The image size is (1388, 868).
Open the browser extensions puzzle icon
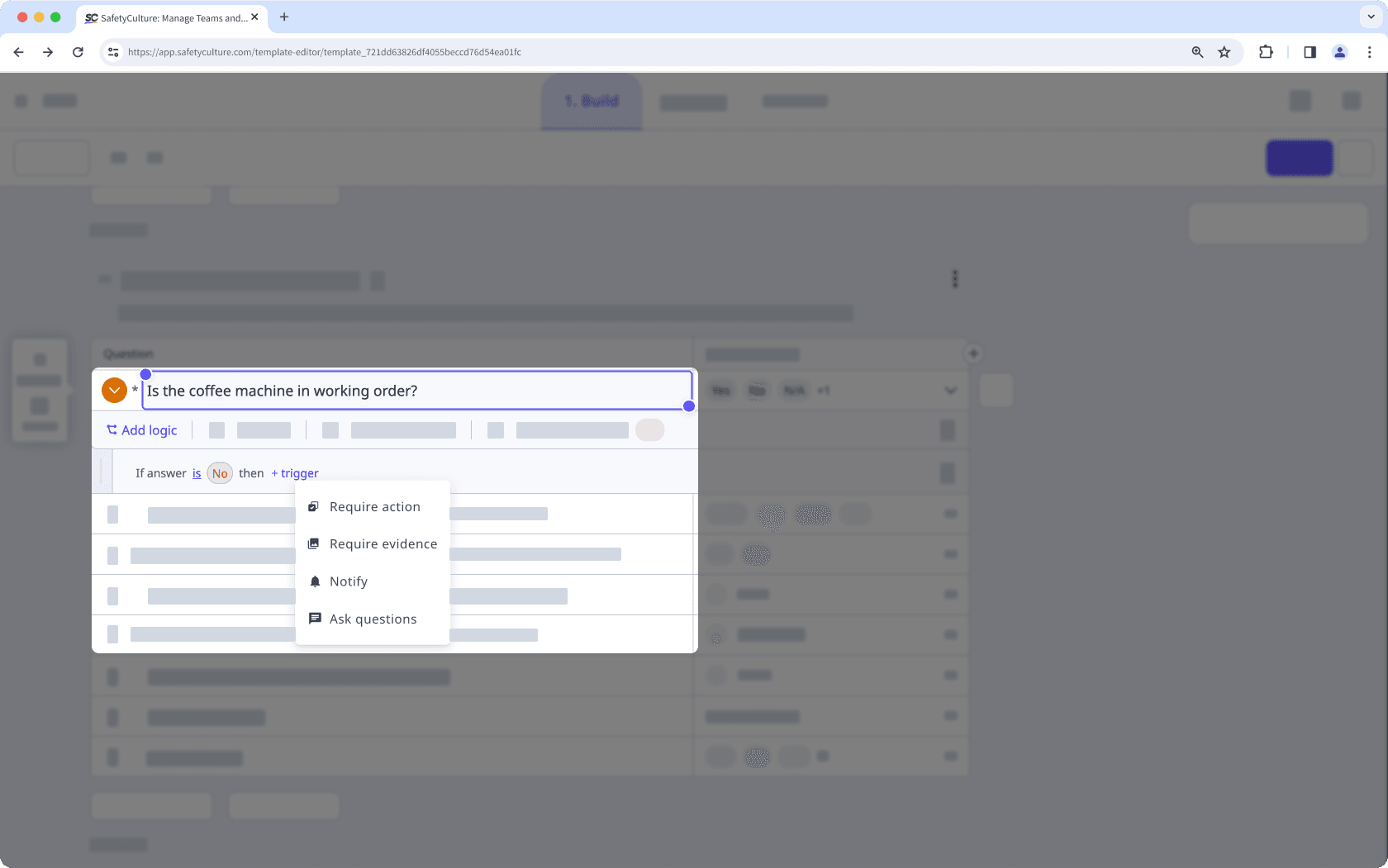[x=1266, y=51]
